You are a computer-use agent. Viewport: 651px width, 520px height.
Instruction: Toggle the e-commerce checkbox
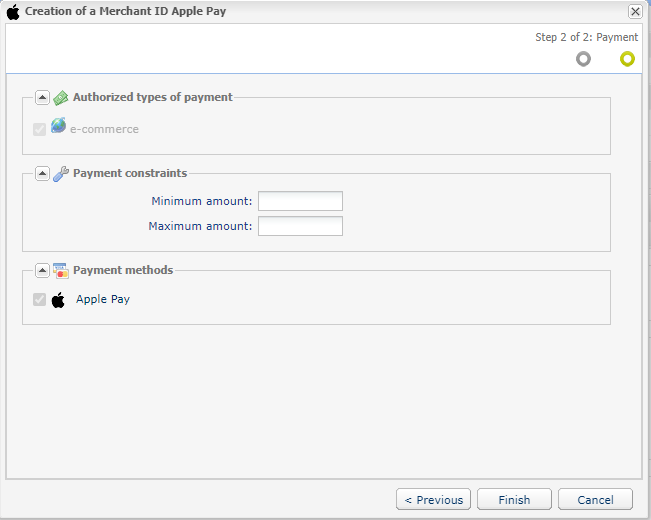39,129
